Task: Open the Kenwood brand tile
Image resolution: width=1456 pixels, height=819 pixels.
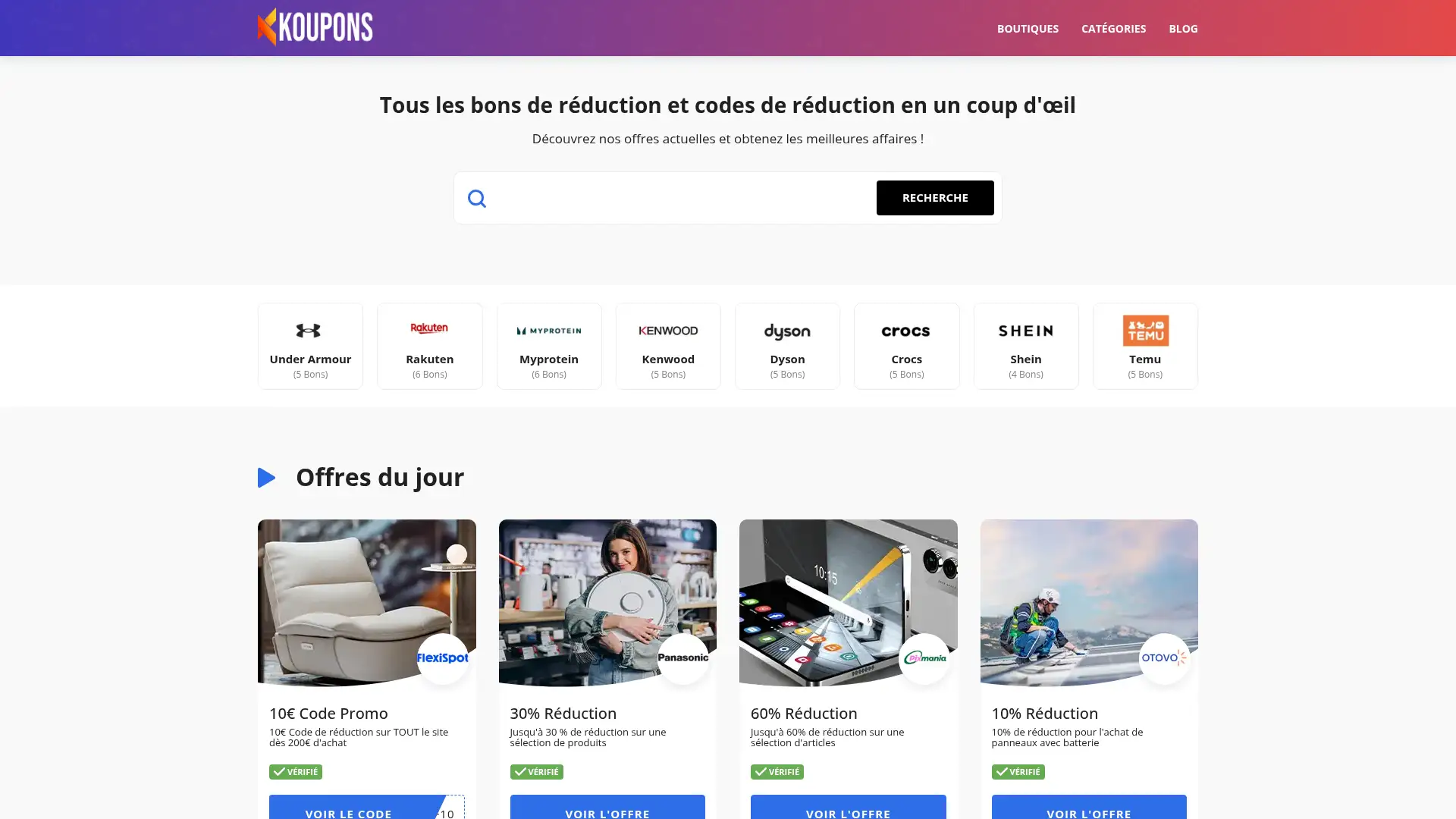Action: (x=668, y=346)
